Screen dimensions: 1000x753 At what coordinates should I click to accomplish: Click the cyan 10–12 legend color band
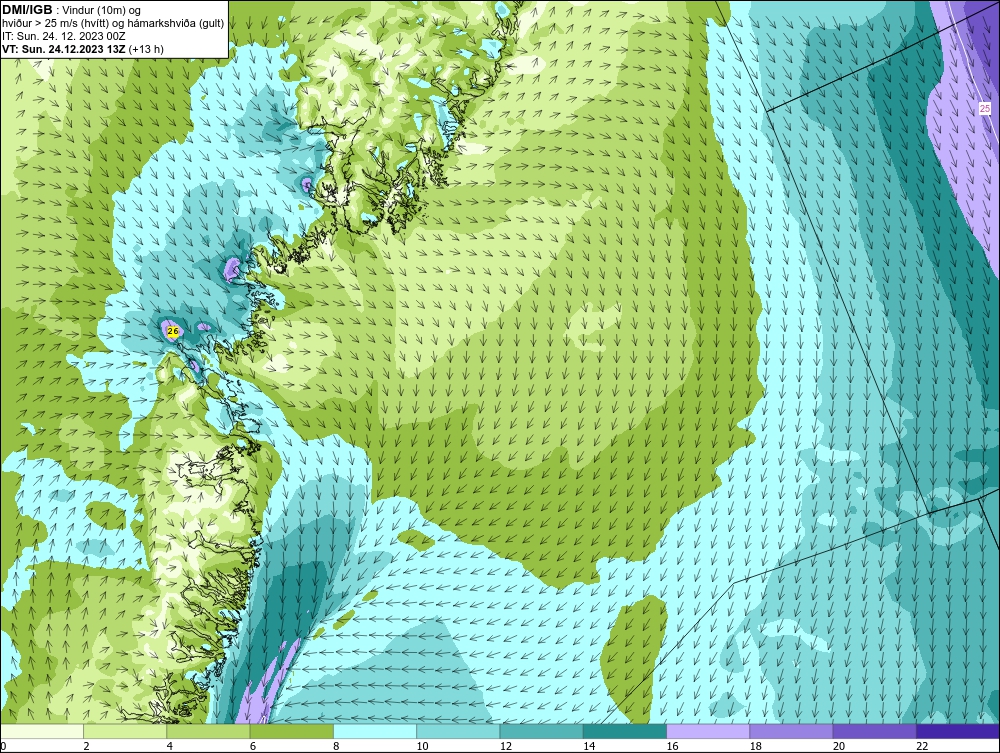[x=458, y=731]
